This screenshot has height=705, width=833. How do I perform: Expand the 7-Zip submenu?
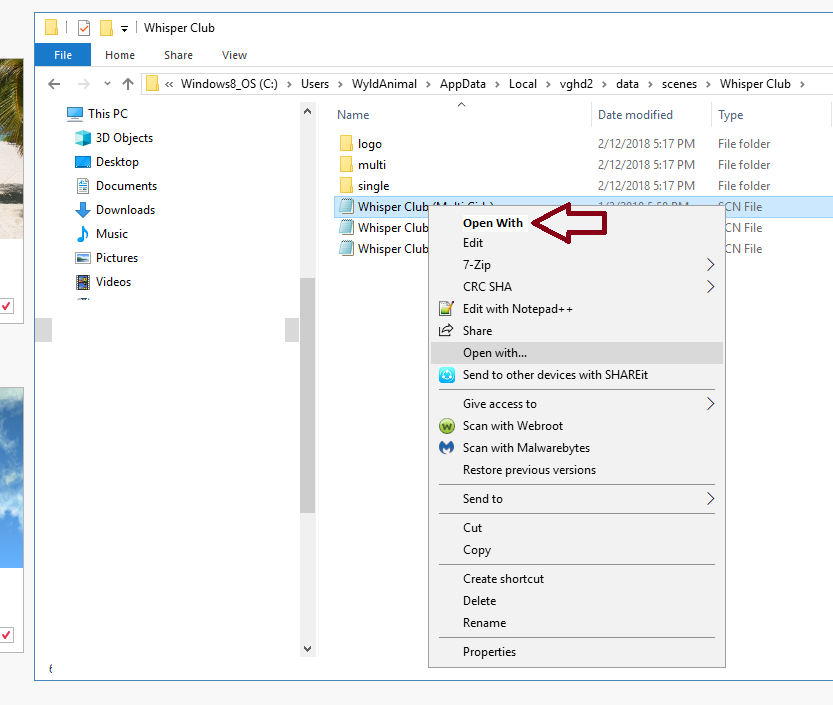click(x=711, y=265)
